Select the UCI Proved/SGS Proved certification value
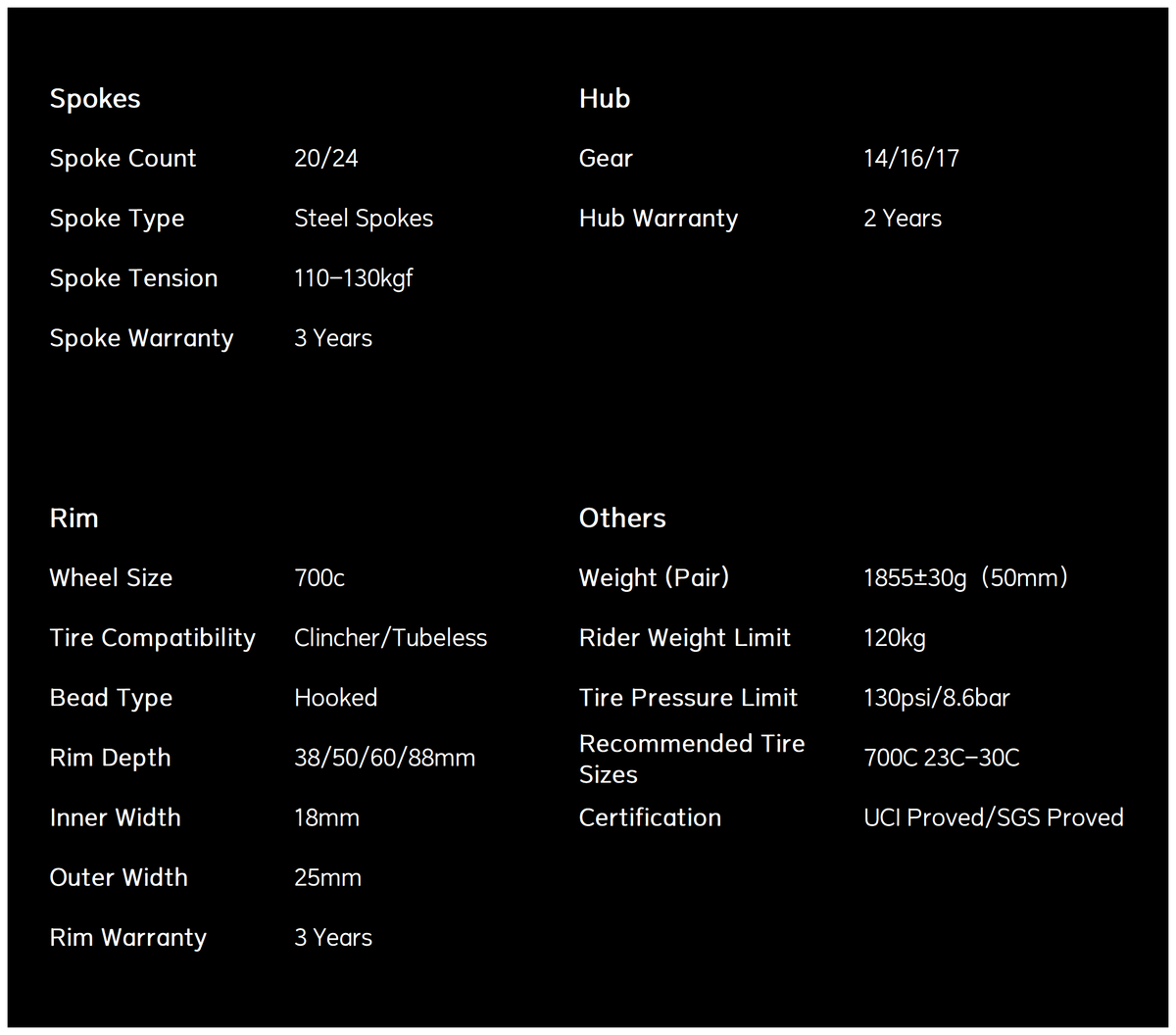1176x1035 pixels. 994,817
